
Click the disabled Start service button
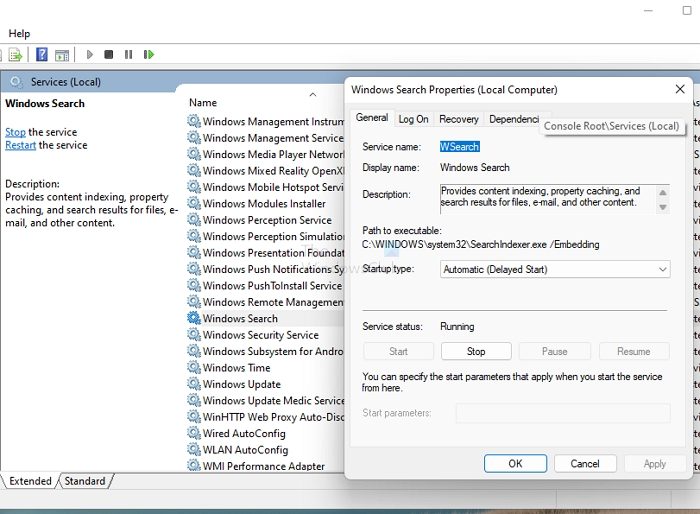(398, 351)
